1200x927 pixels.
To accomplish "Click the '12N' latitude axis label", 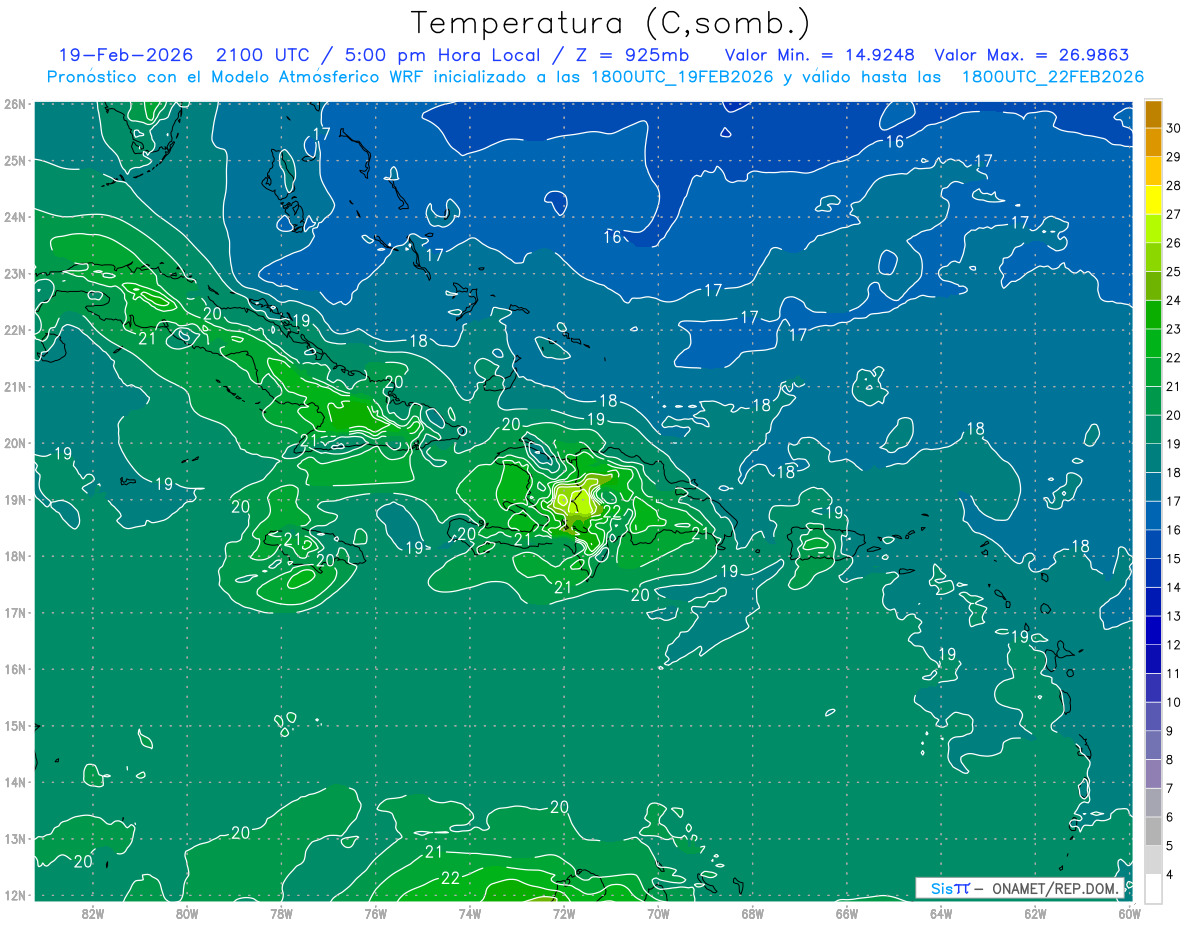I will [x=14, y=895].
